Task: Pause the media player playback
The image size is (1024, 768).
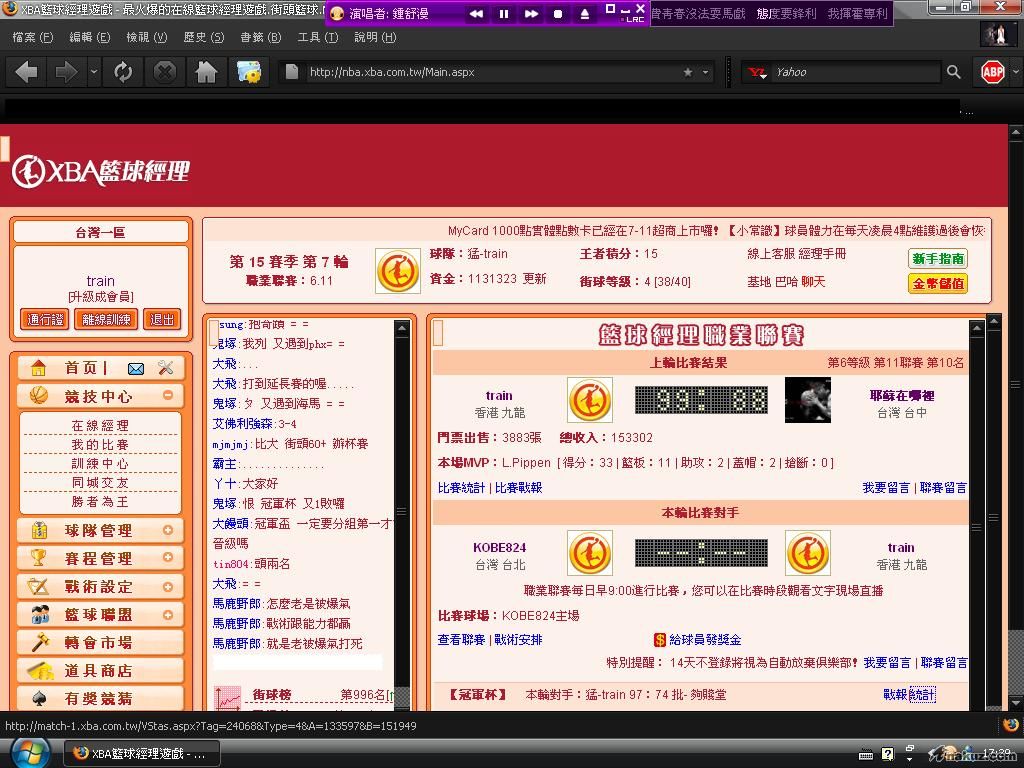Action: tap(504, 14)
